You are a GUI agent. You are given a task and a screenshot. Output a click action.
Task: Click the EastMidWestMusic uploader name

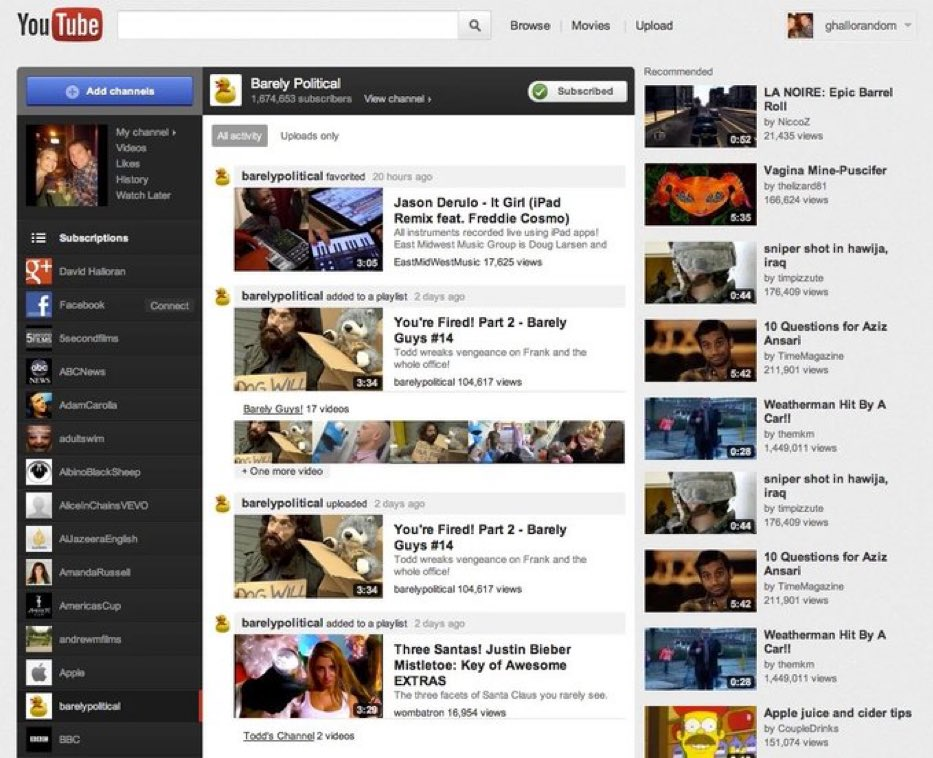click(436, 262)
